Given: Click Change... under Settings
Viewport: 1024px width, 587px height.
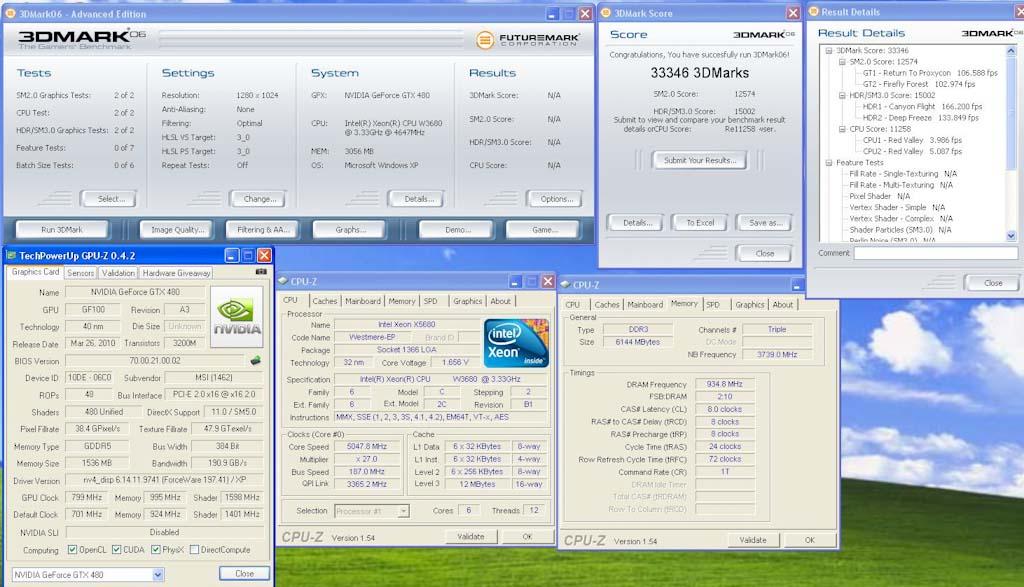Looking at the screenshot, I should (x=257, y=198).
